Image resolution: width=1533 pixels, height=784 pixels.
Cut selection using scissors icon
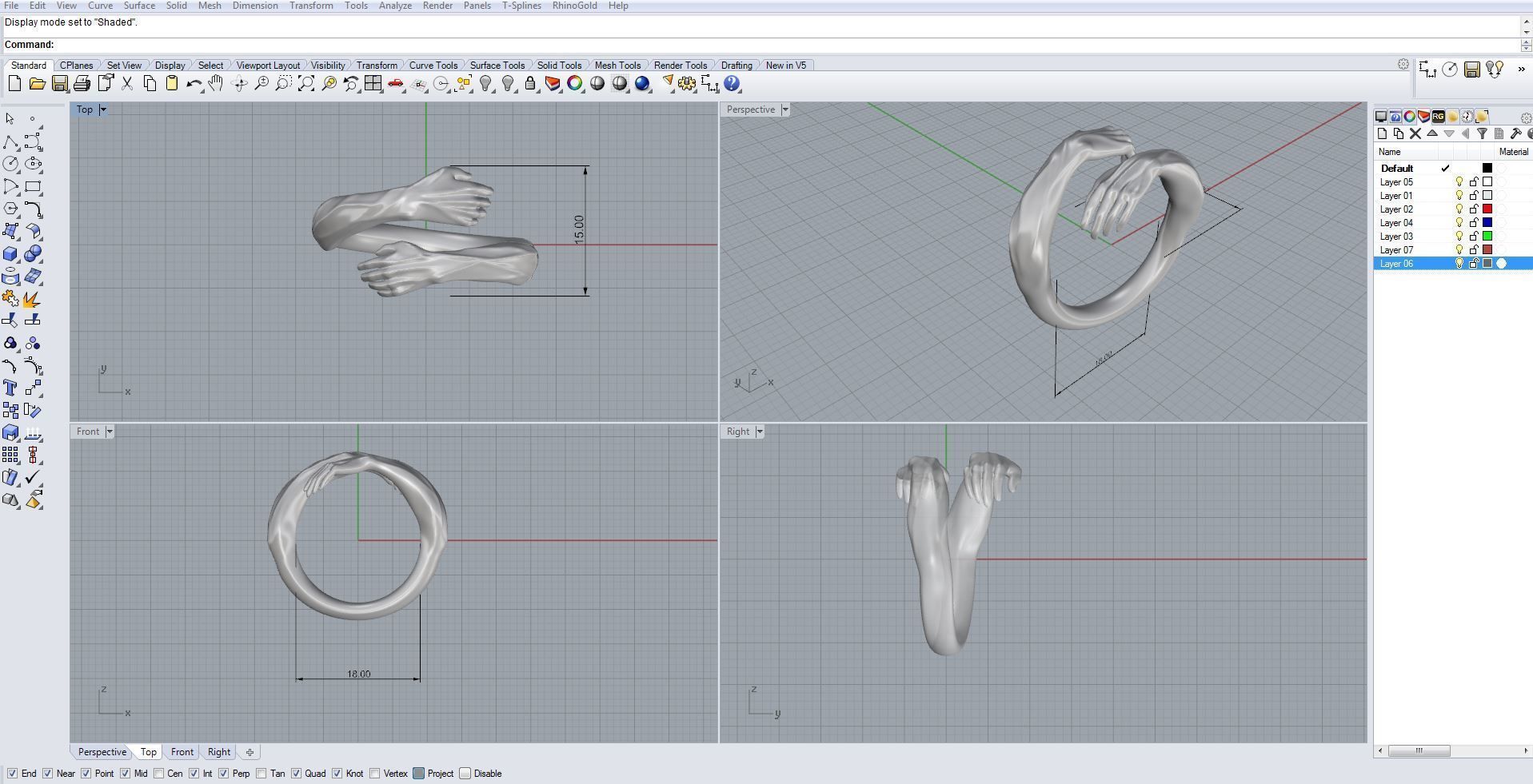[126, 84]
